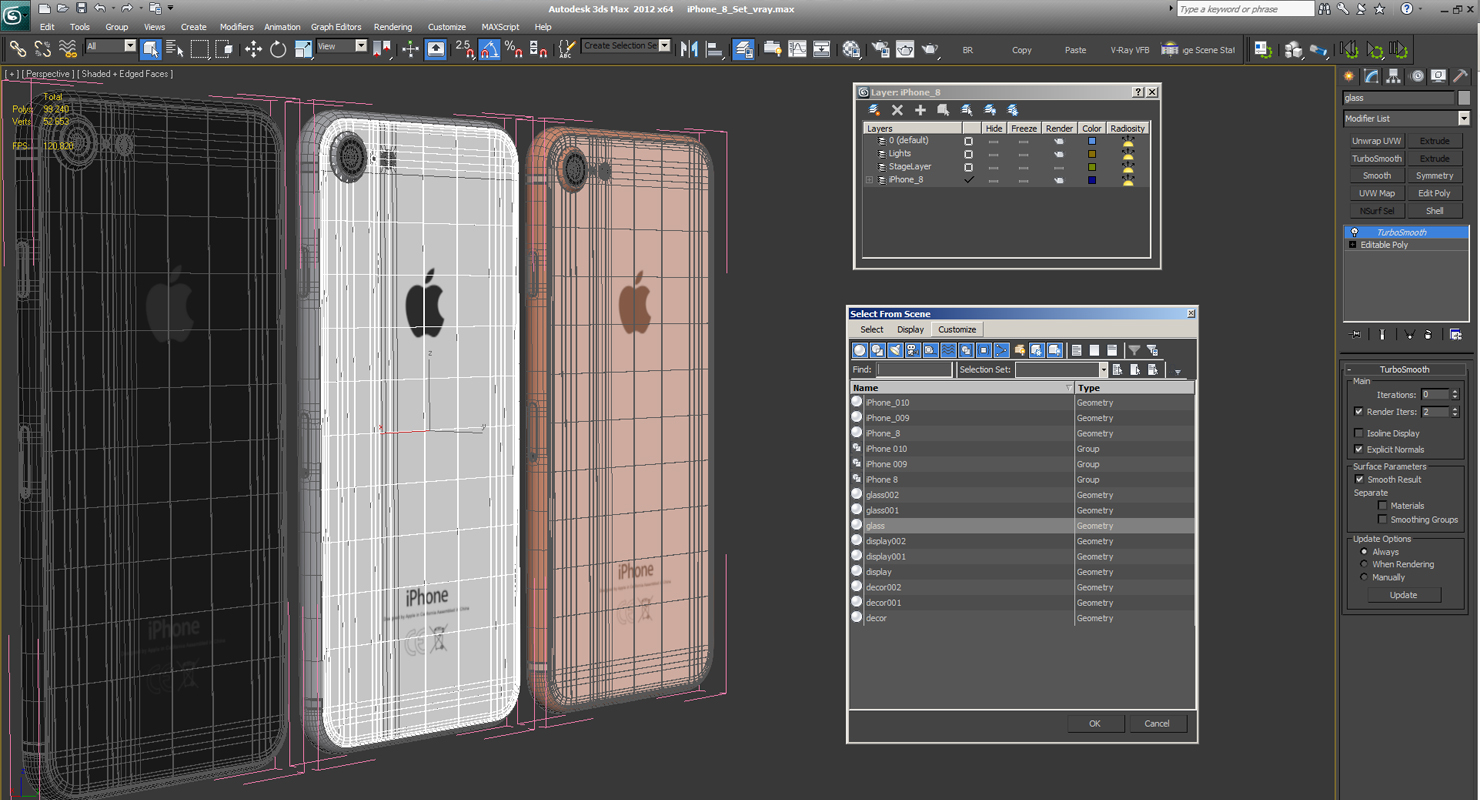Open the Select by Name tool

point(175,48)
